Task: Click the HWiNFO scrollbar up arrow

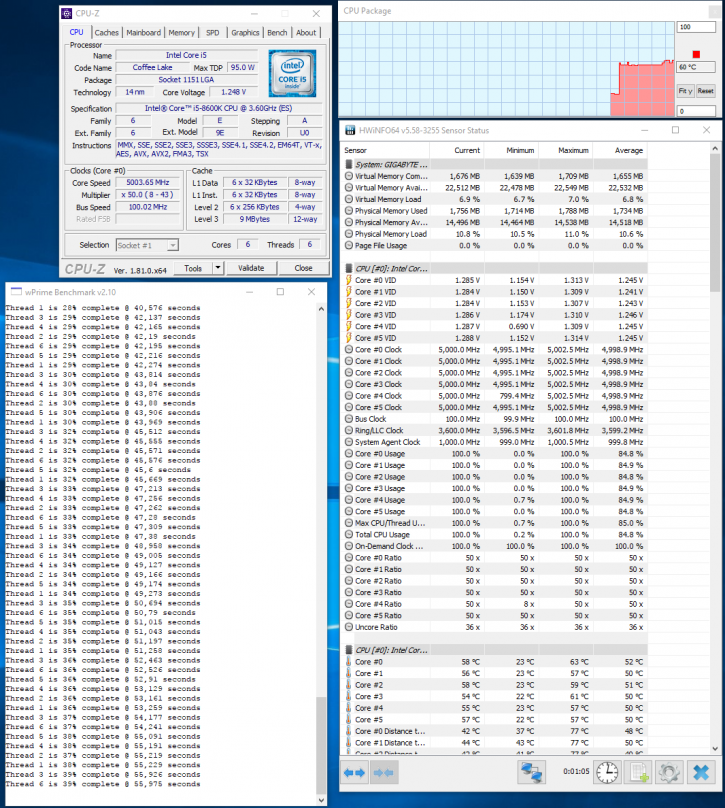Action: [715, 148]
